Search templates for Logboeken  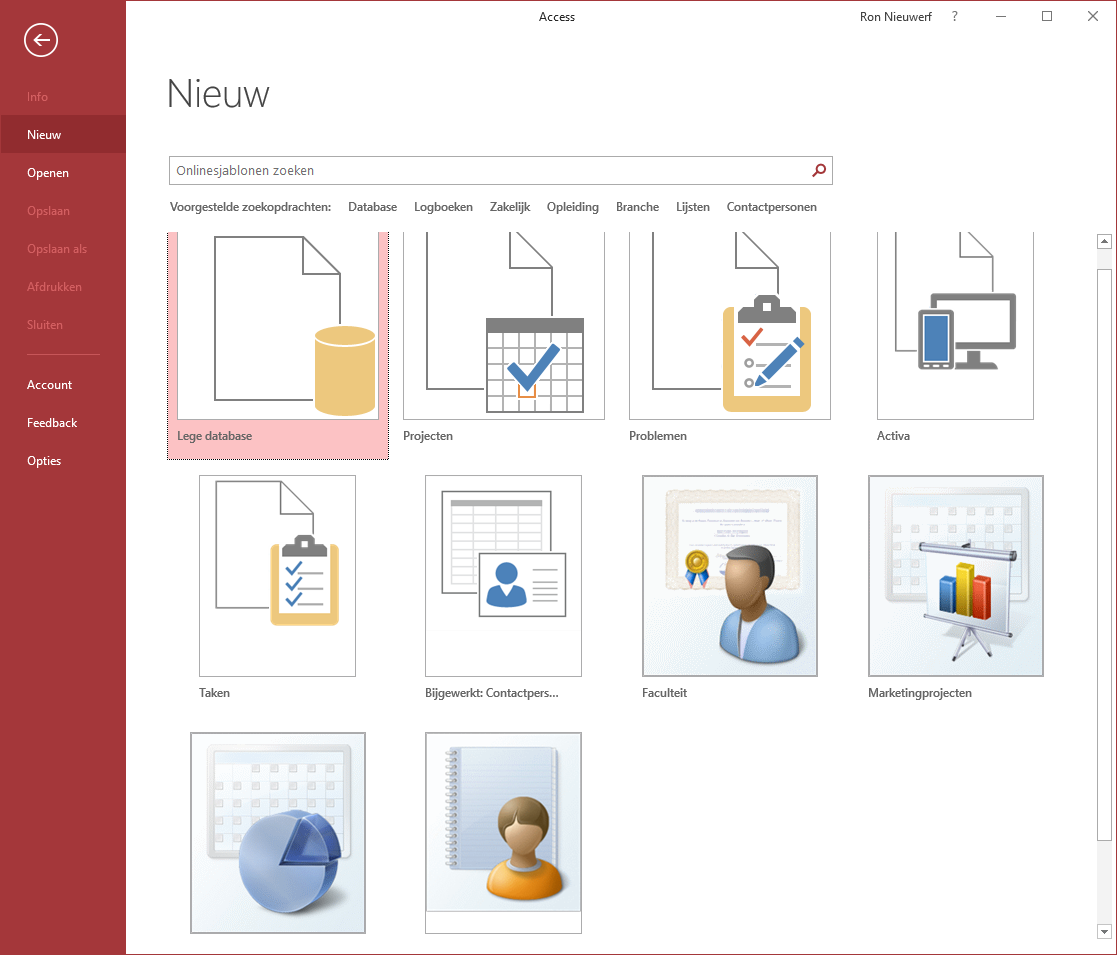tap(443, 207)
